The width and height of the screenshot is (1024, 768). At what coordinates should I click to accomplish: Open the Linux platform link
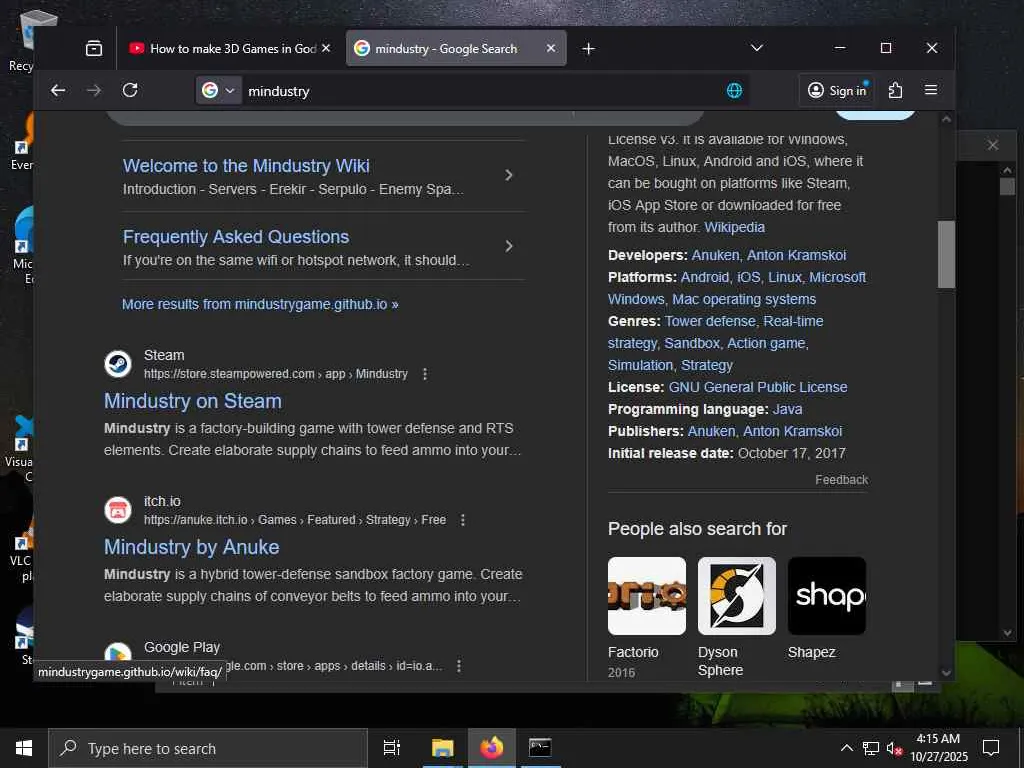784,277
